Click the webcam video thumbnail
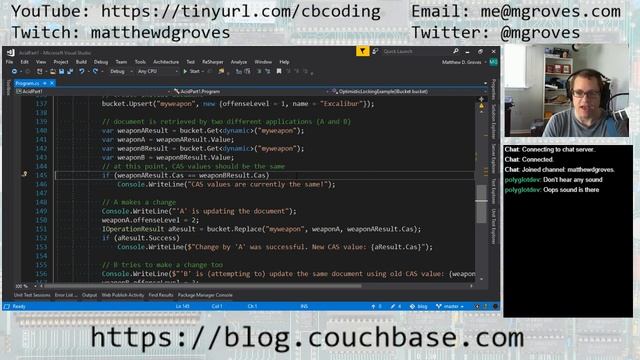Image resolution: width=640 pixels, height=360 pixels. 567,91
